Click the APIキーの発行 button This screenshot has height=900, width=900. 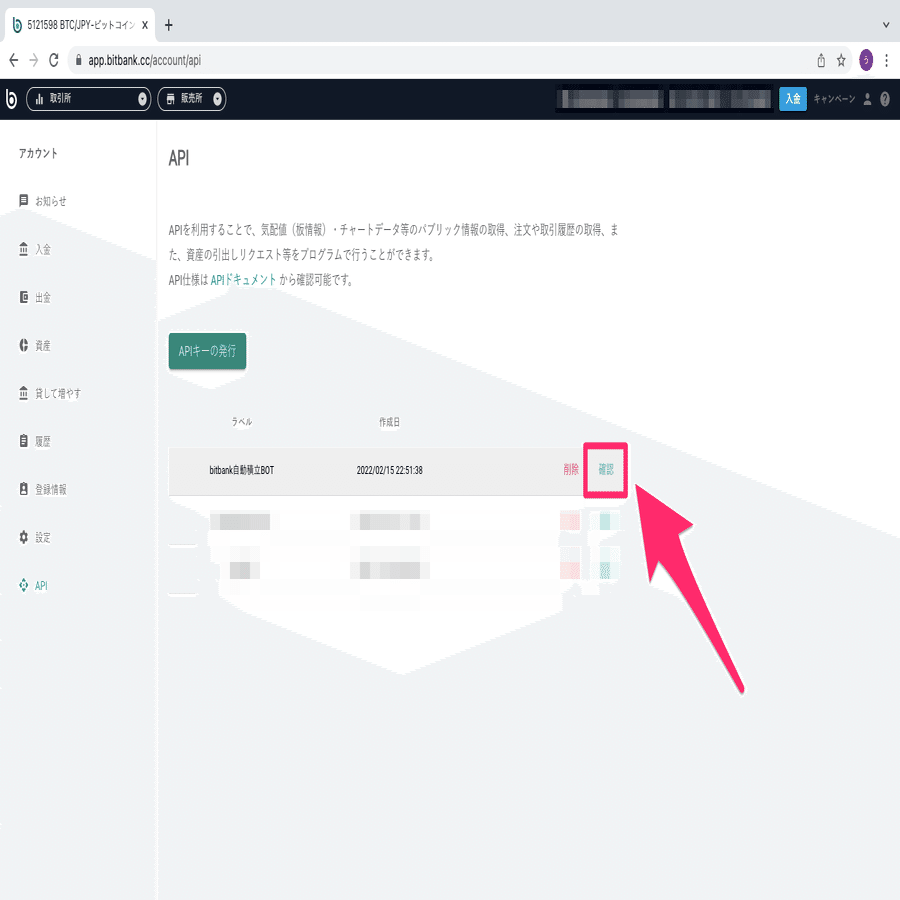(x=206, y=351)
